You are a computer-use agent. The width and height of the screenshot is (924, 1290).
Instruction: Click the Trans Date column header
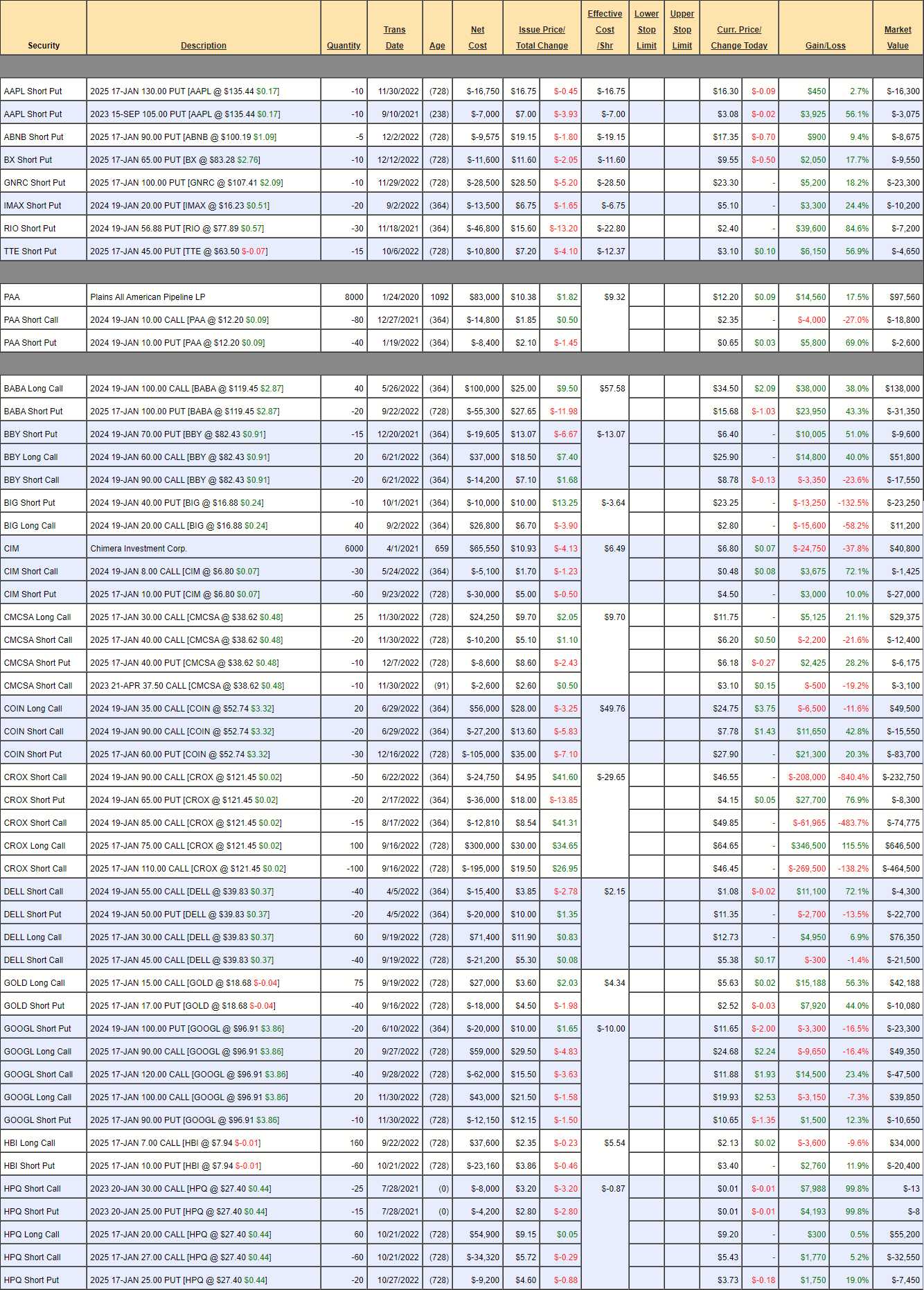pyautogui.click(x=394, y=37)
